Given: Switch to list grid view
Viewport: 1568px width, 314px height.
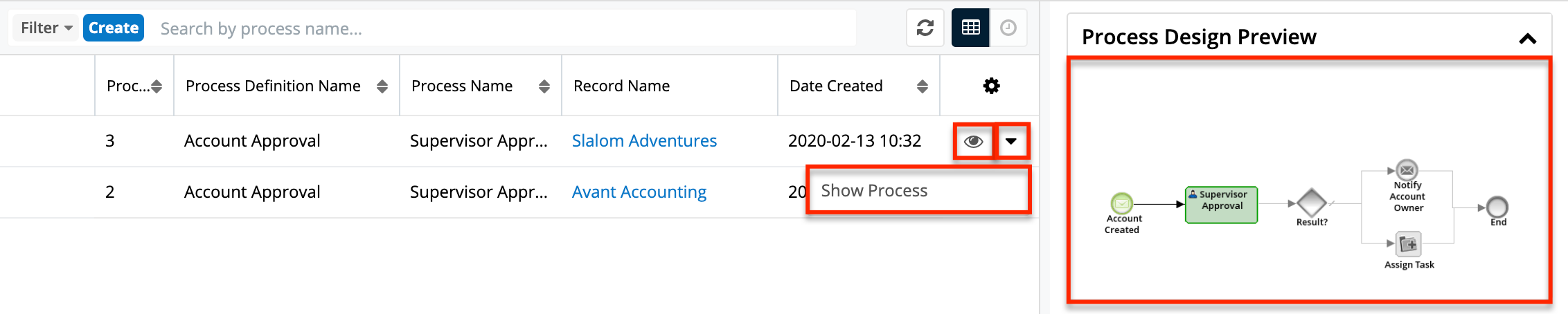Looking at the screenshot, I should [970, 28].
